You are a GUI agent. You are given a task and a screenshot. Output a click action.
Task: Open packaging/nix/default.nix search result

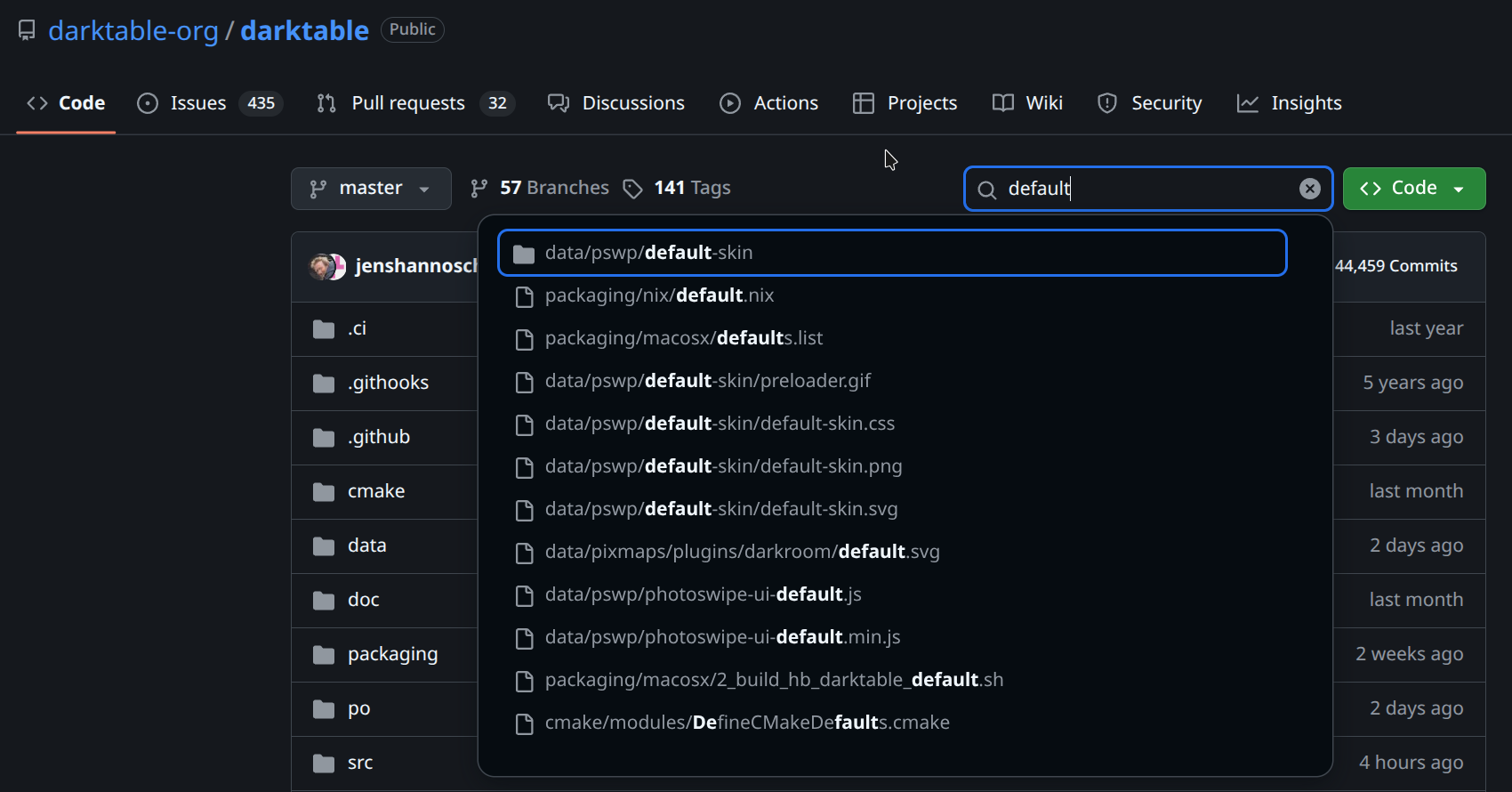click(659, 295)
